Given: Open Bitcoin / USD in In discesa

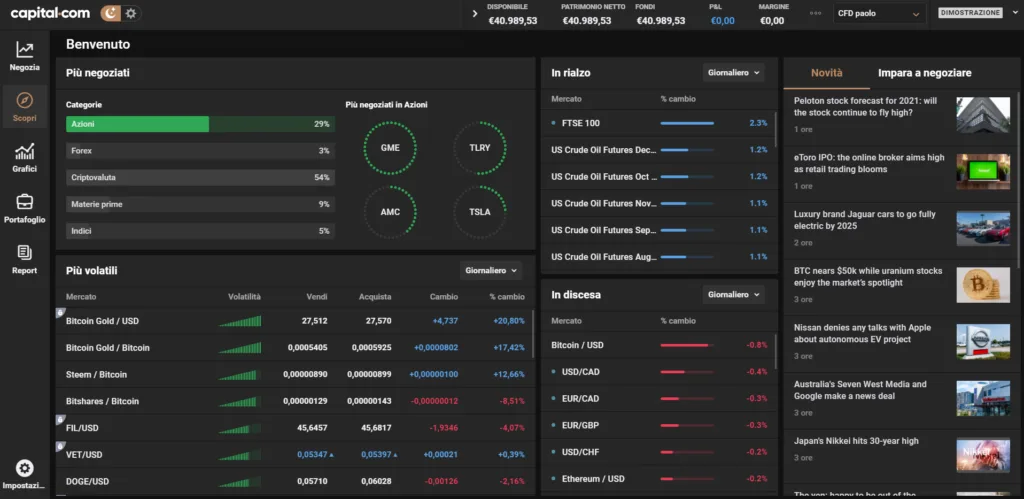Looking at the screenshot, I should (658, 345).
